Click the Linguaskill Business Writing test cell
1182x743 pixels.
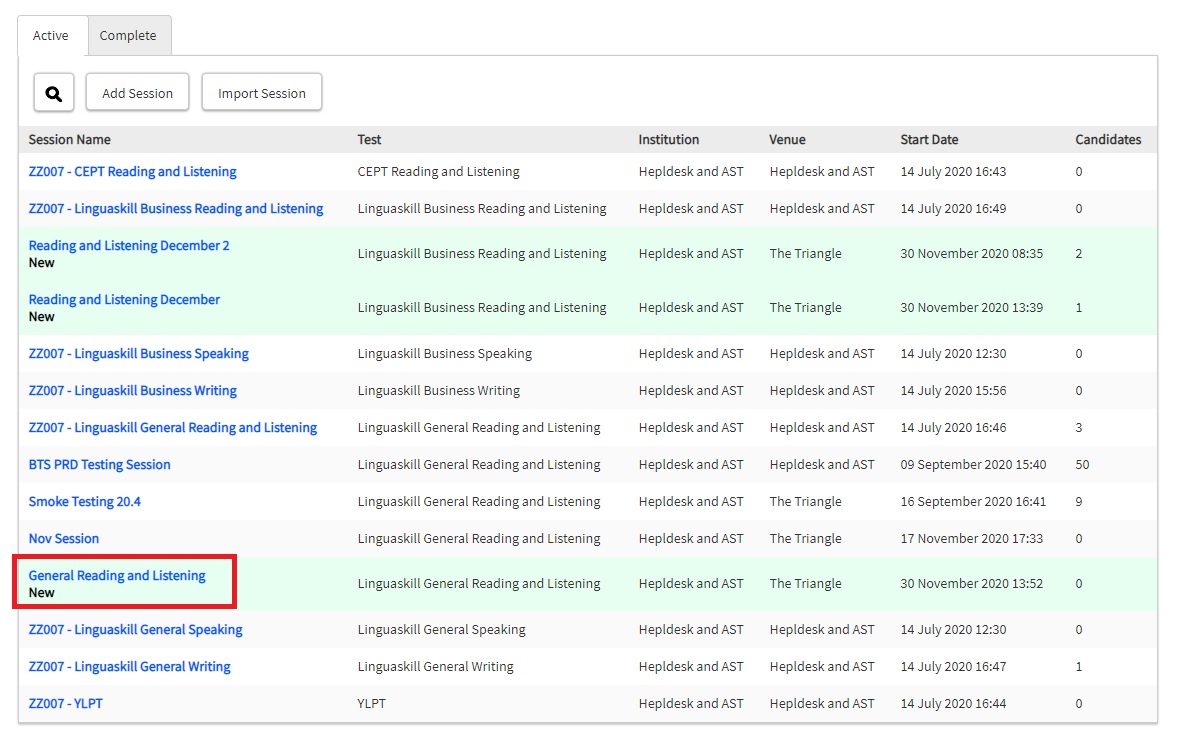point(439,390)
